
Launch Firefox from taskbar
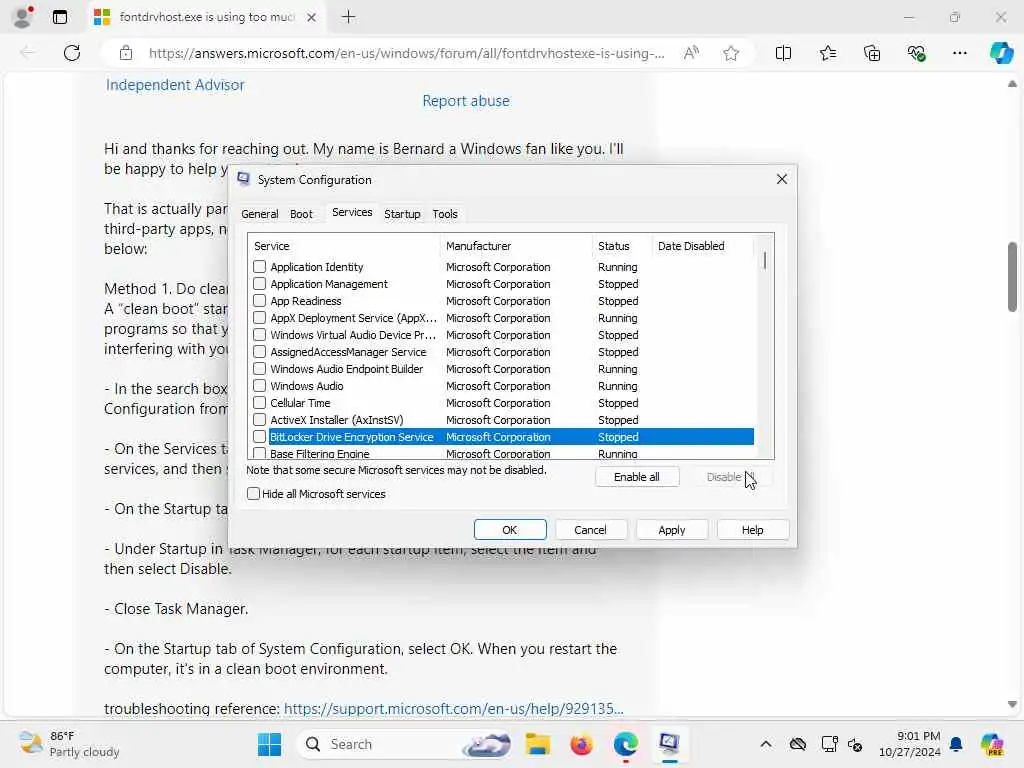pos(581,744)
